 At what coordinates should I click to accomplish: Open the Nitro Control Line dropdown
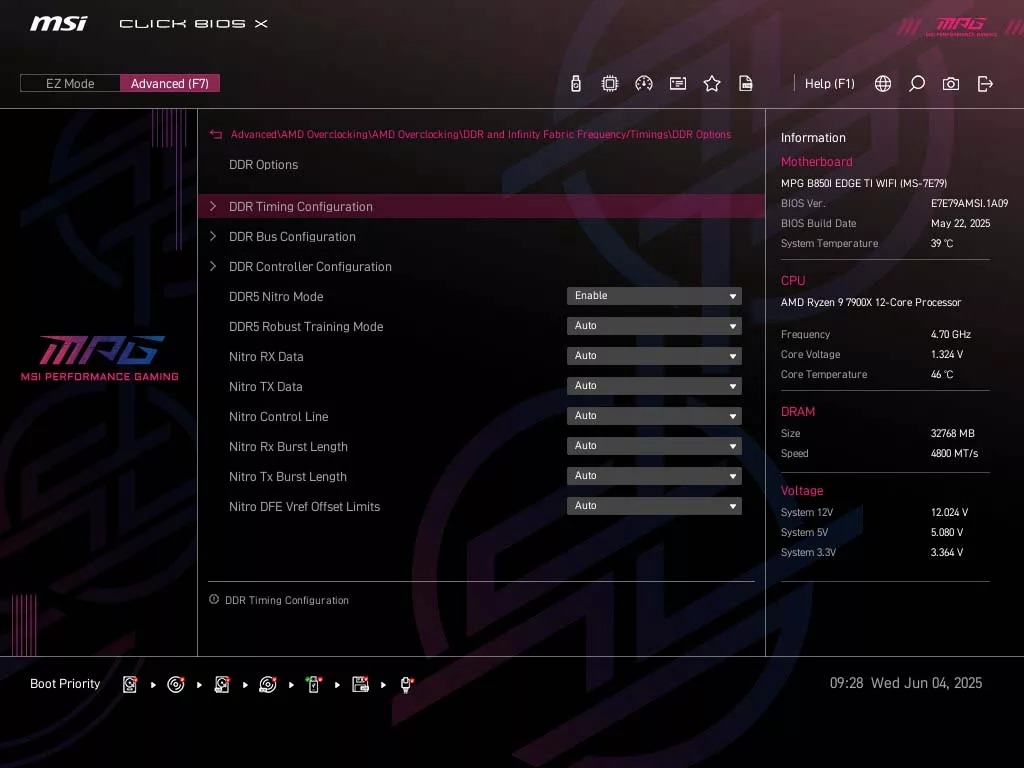click(654, 416)
